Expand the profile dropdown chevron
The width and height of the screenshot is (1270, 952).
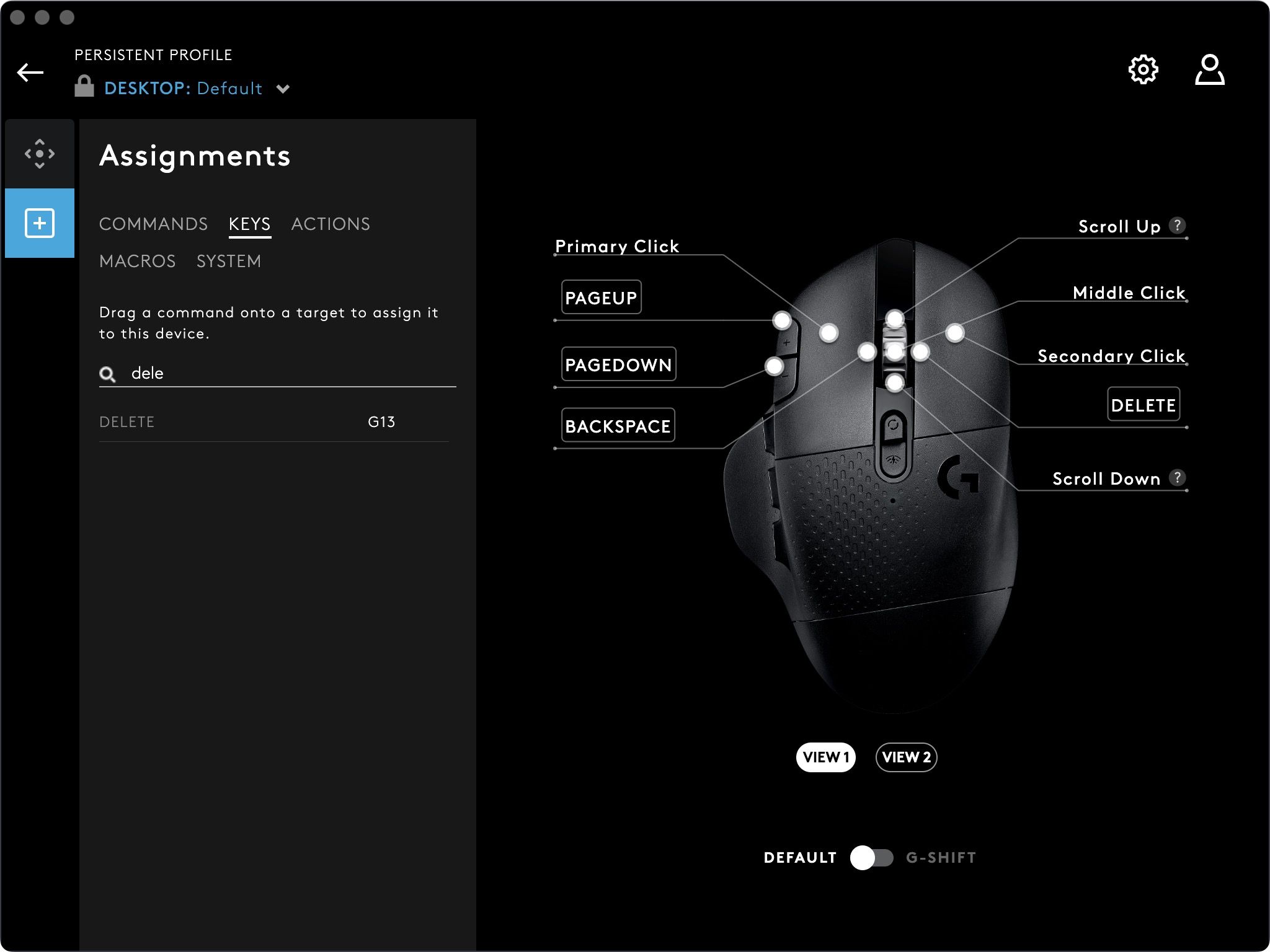pyautogui.click(x=283, y=89)
